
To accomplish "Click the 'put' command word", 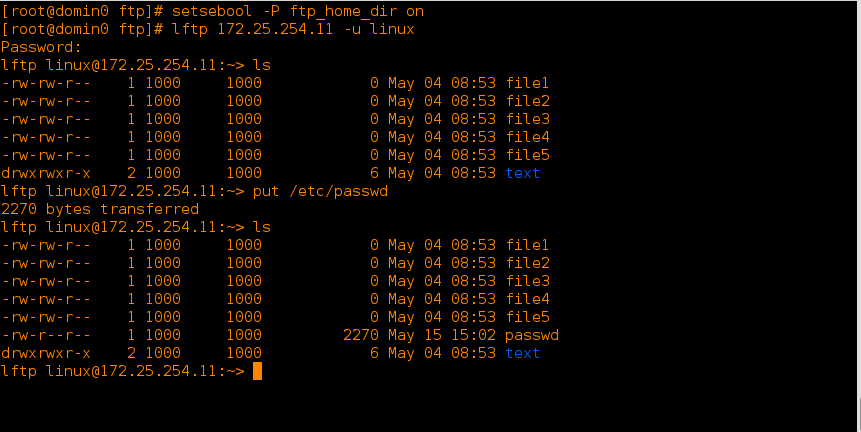I will 266,192.
